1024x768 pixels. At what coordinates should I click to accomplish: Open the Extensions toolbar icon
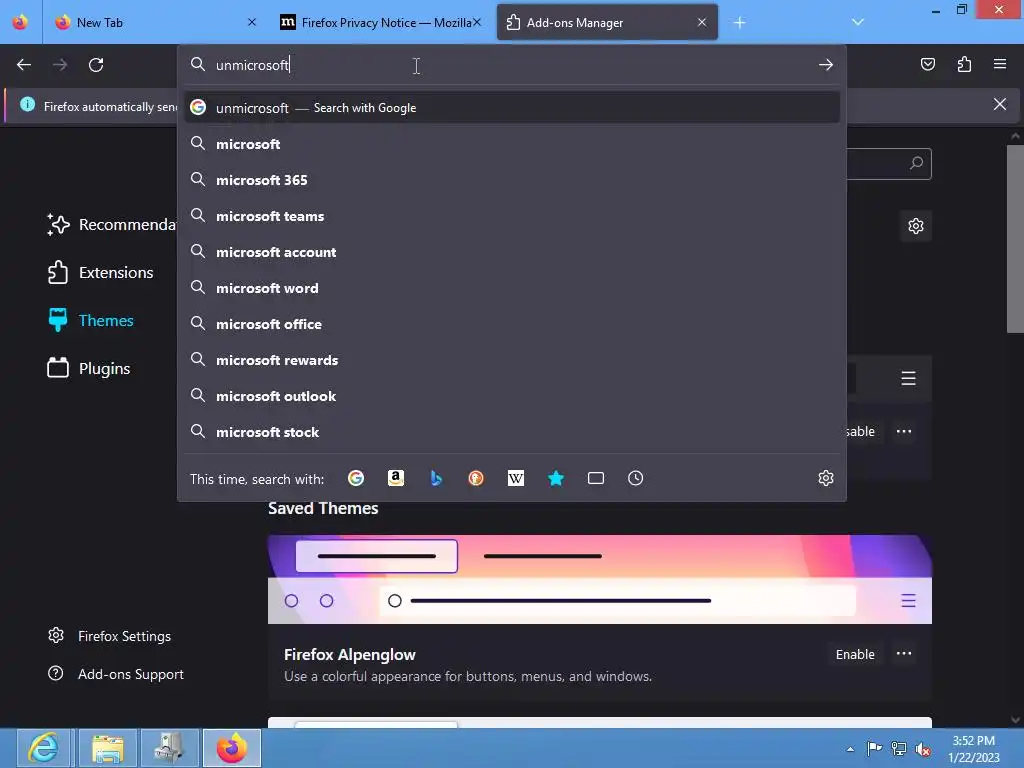964,64
